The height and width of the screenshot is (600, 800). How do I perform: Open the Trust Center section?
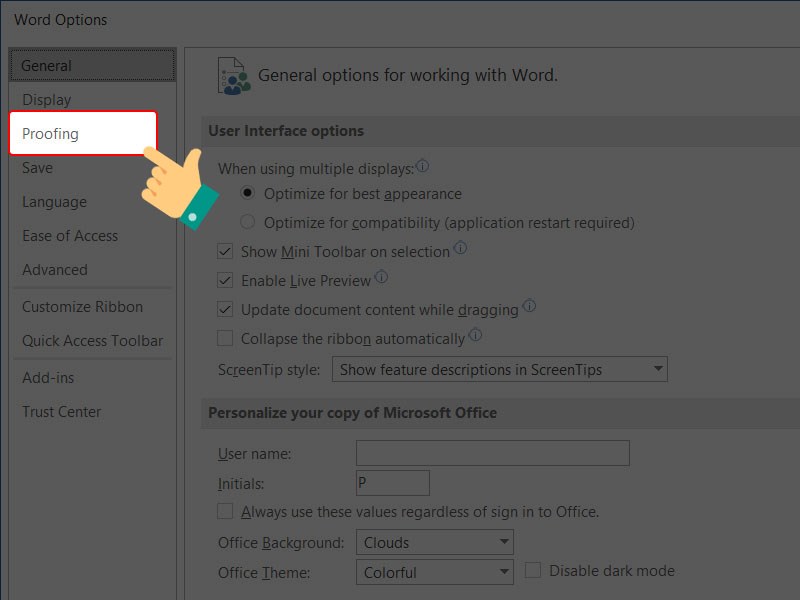[x=62, y=412]
